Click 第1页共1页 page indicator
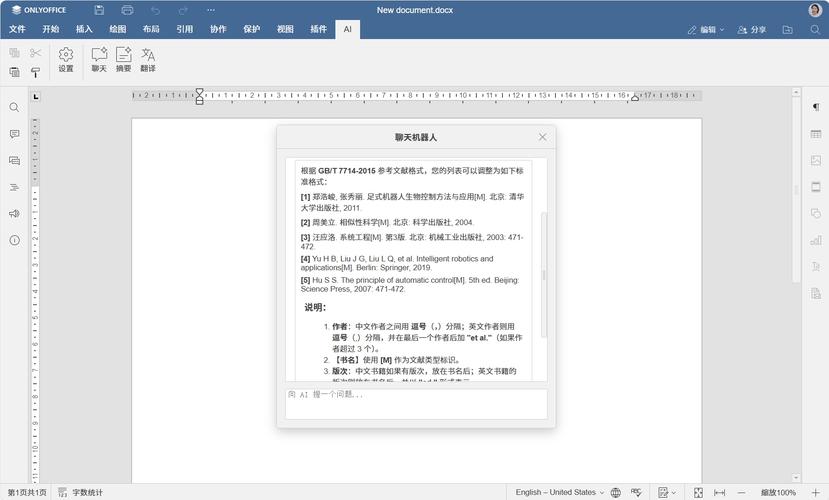 (x=26, y=492)
